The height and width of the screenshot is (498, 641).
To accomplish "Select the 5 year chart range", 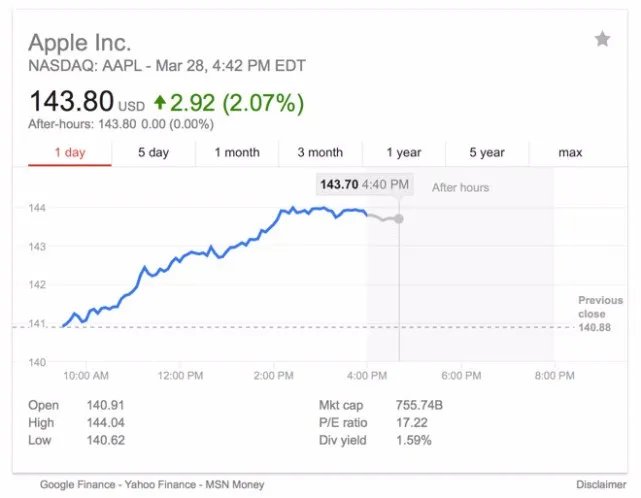I will [487, 153].
